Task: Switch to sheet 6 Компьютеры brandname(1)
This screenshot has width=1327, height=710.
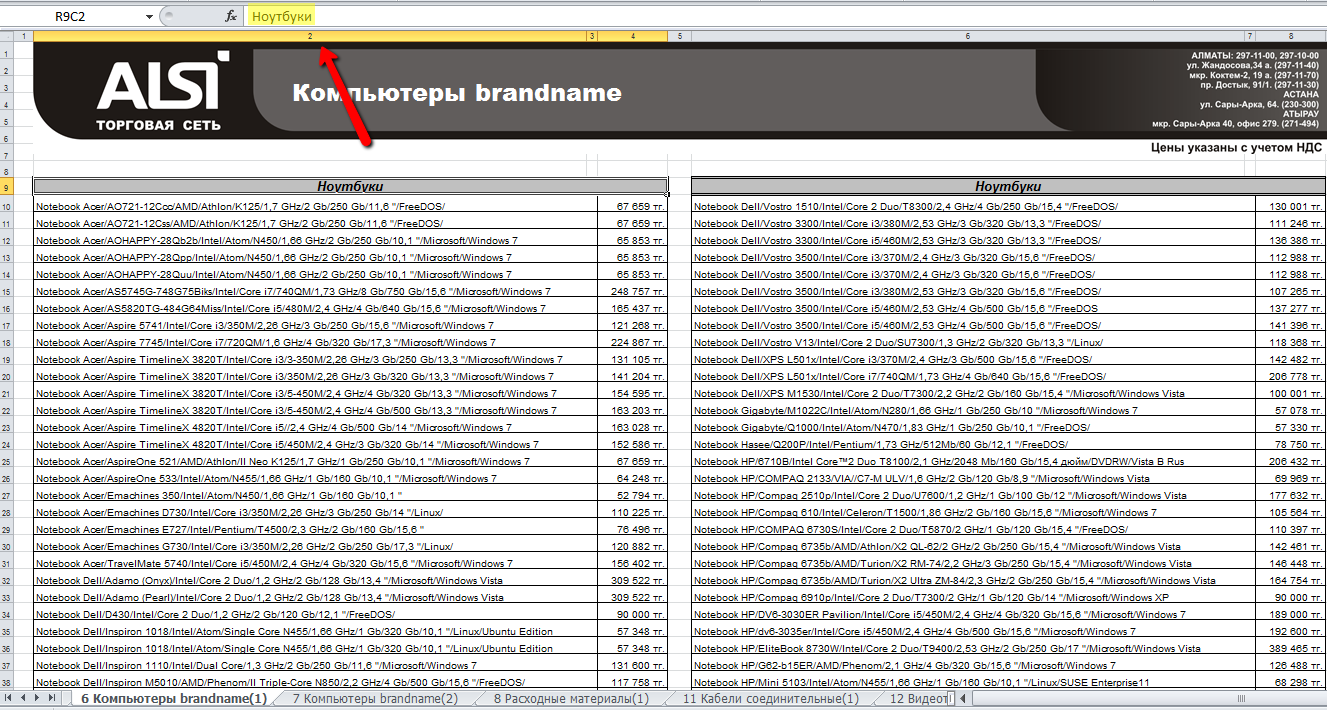Action: 173,699
